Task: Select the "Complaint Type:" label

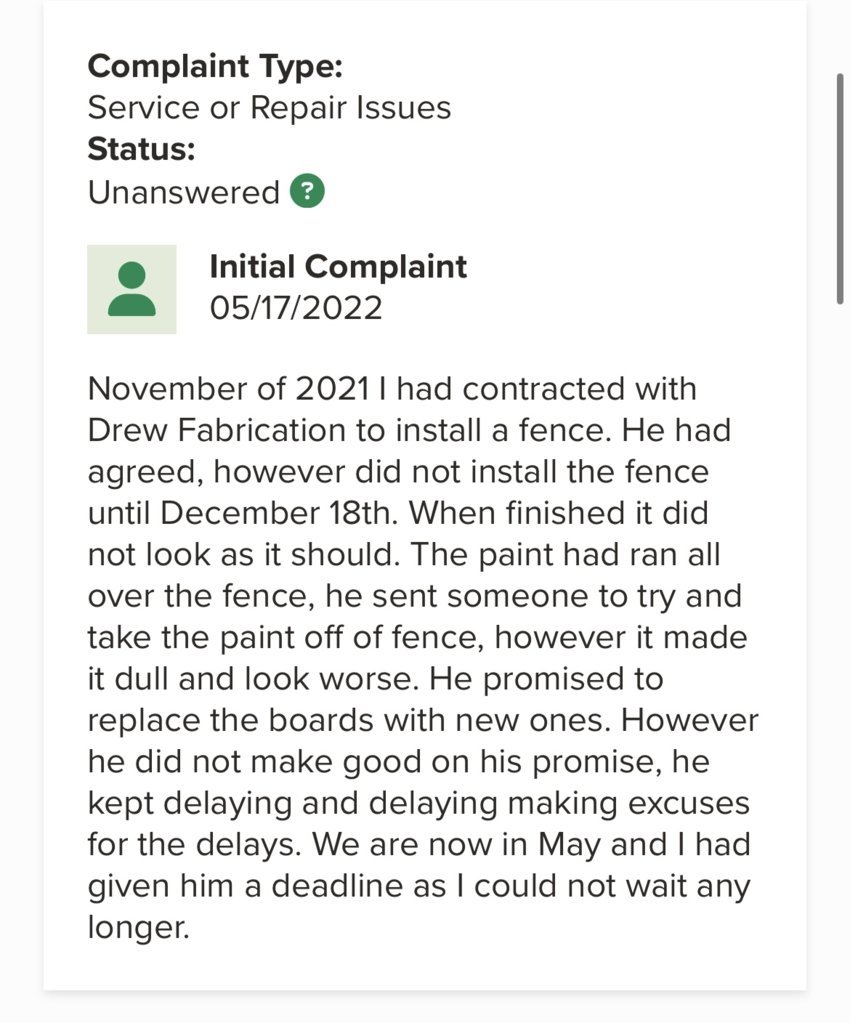Action: pos(215,66)
